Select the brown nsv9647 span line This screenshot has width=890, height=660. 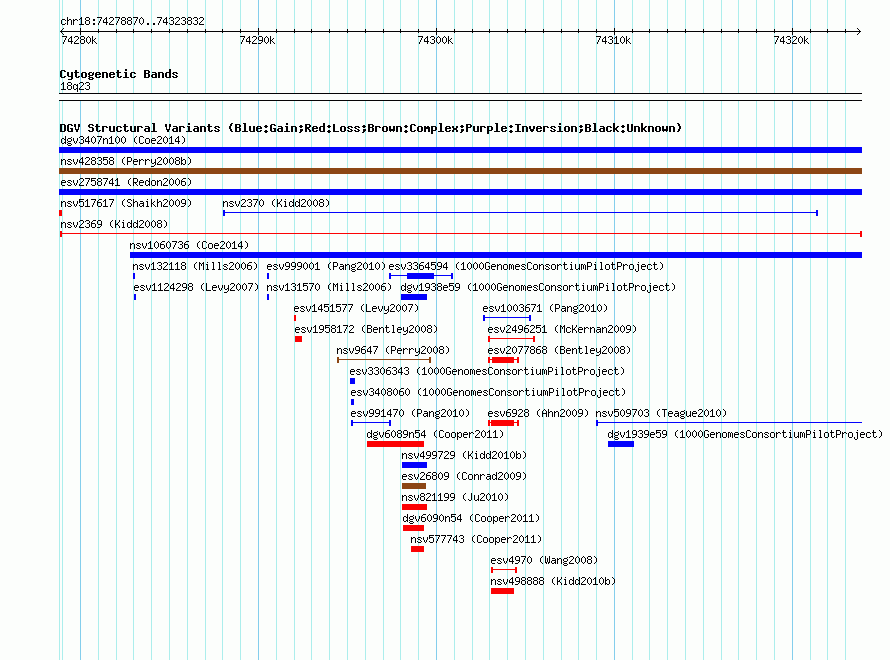click(384, 360)
